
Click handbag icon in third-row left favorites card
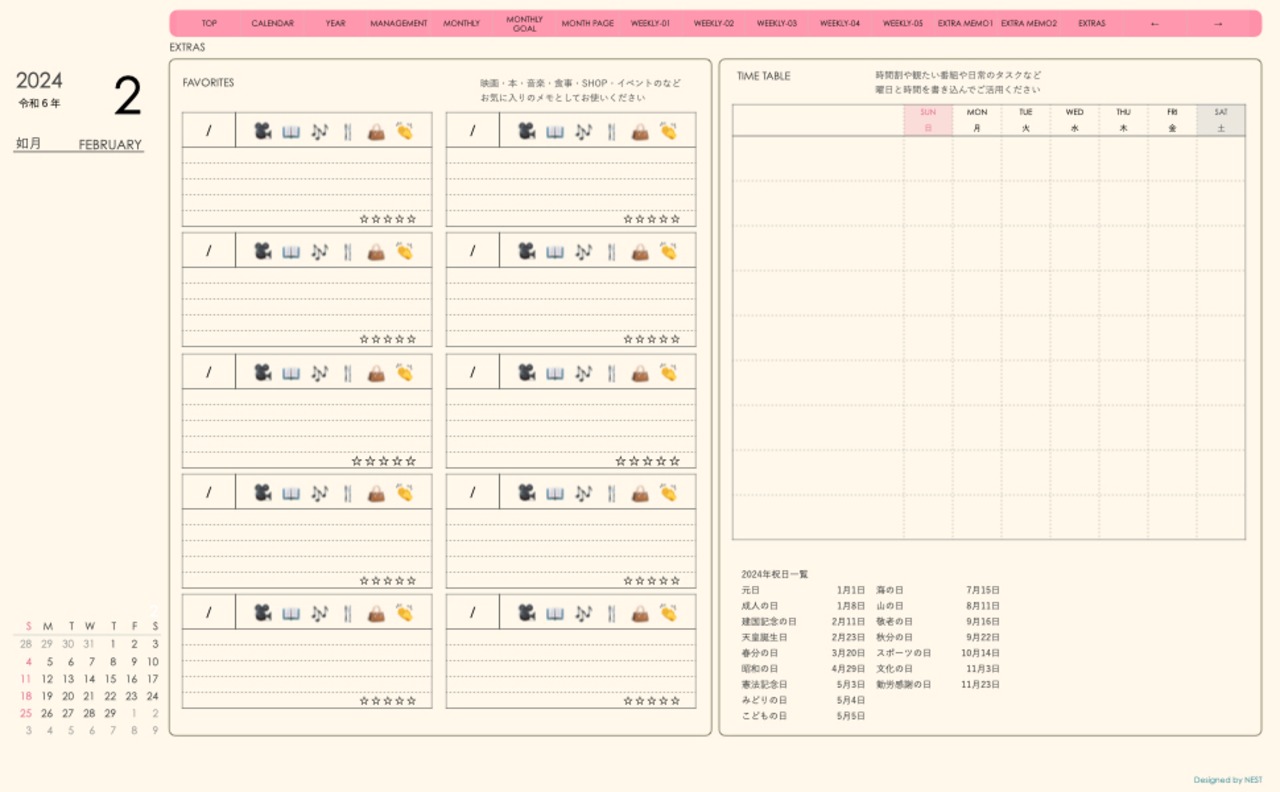376,372
